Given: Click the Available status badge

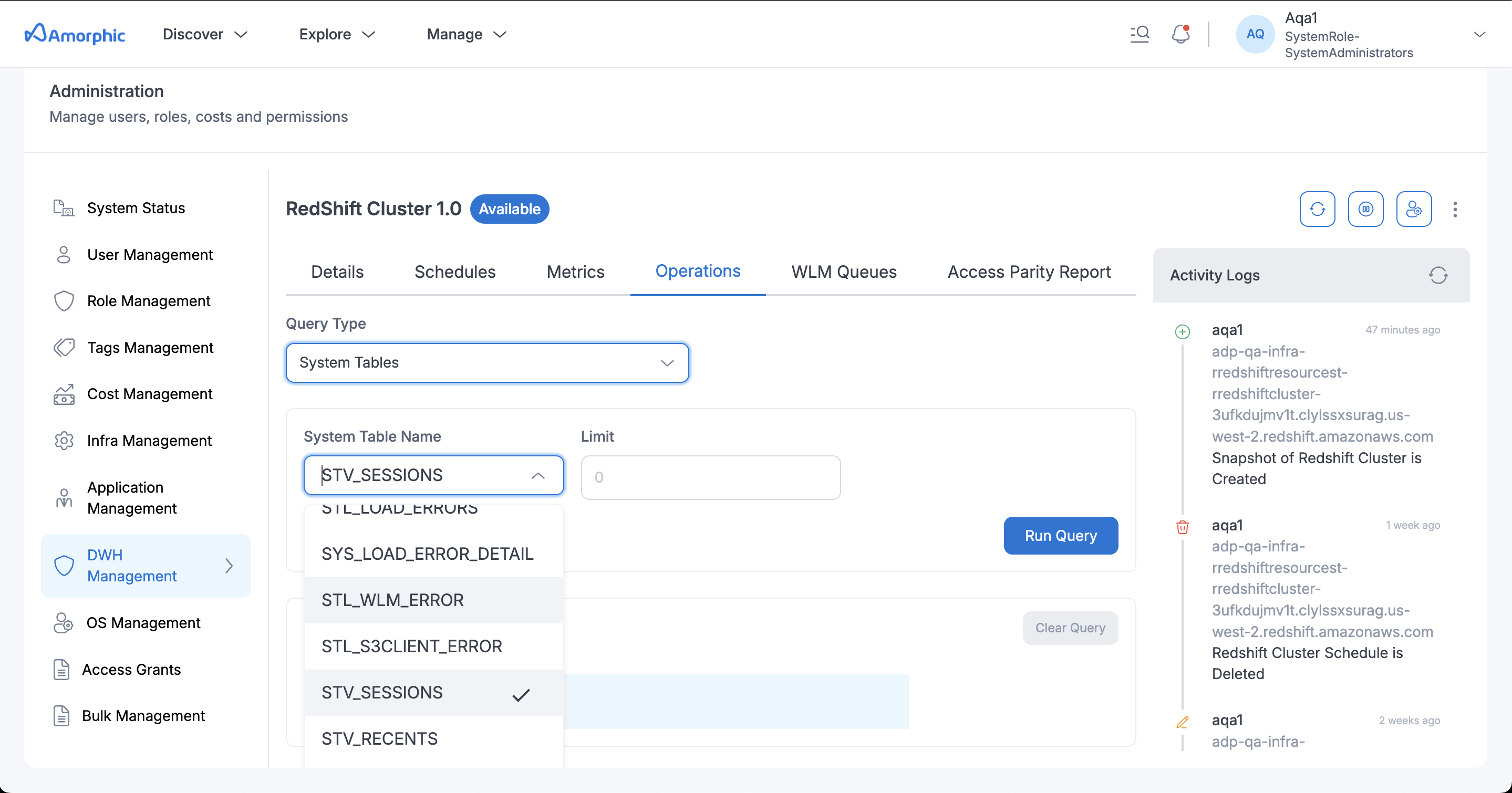Looking at the screenshot, I should click(x=510, y=209).
